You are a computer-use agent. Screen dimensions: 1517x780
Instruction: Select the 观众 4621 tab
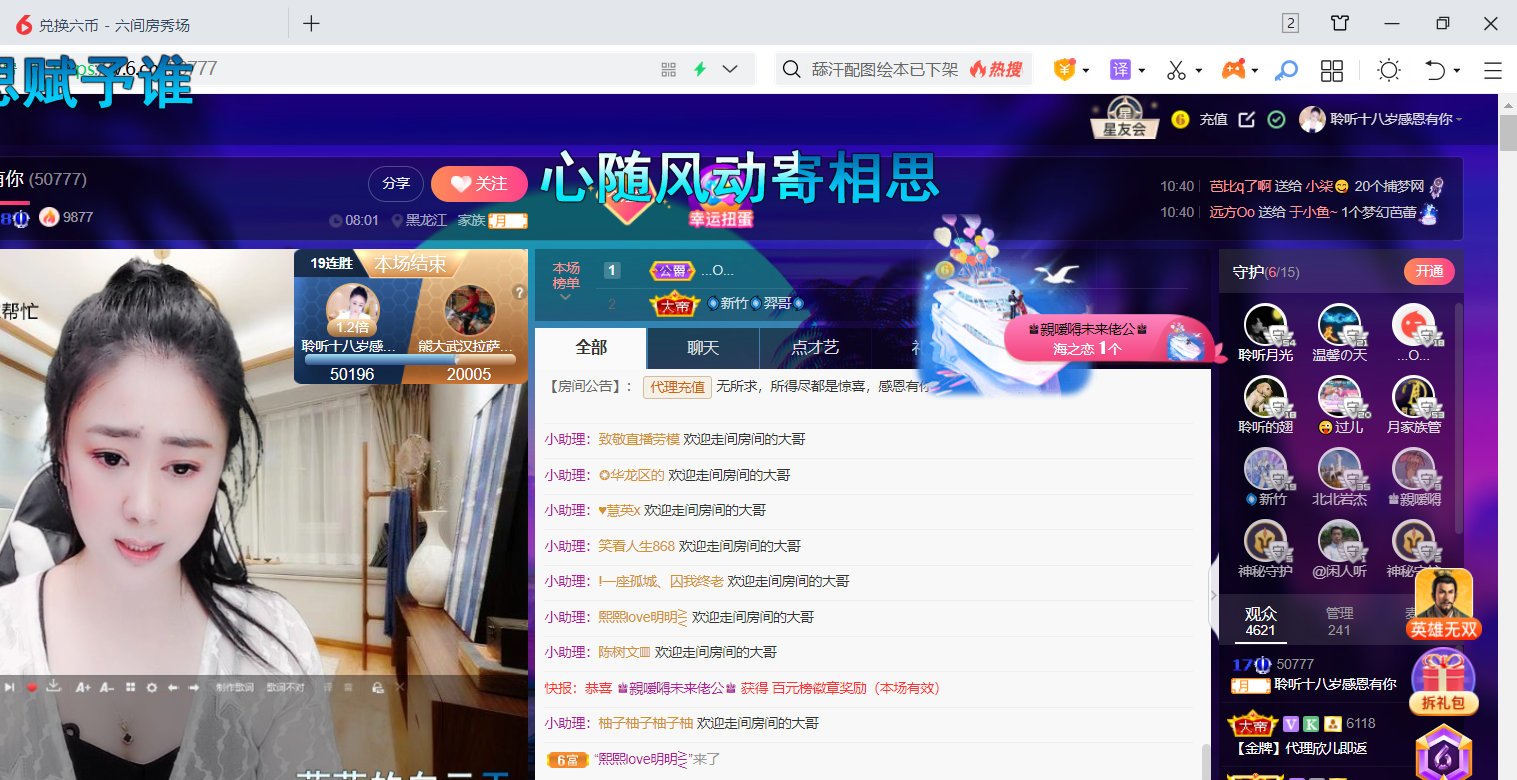1260,621
